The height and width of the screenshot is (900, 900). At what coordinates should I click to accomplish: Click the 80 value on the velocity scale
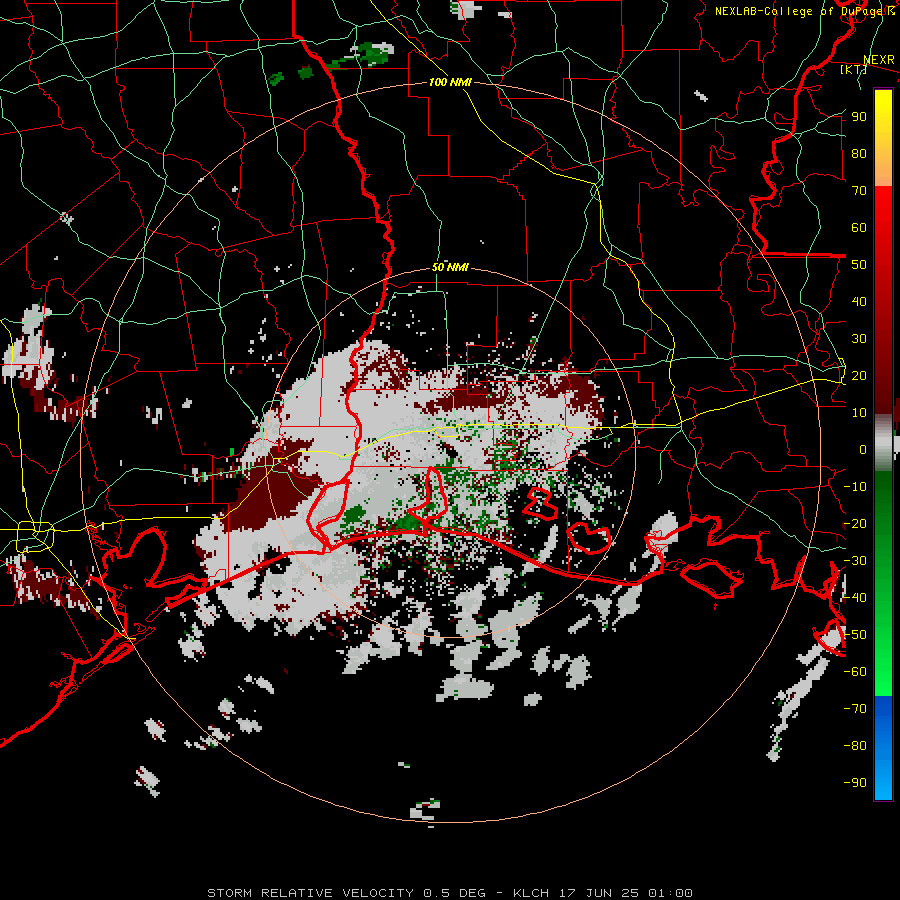pos(859,154)
